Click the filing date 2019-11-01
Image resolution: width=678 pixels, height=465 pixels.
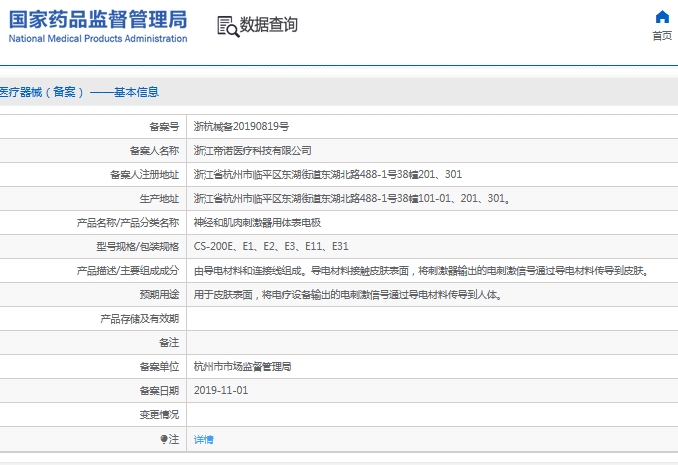point(221,391)
